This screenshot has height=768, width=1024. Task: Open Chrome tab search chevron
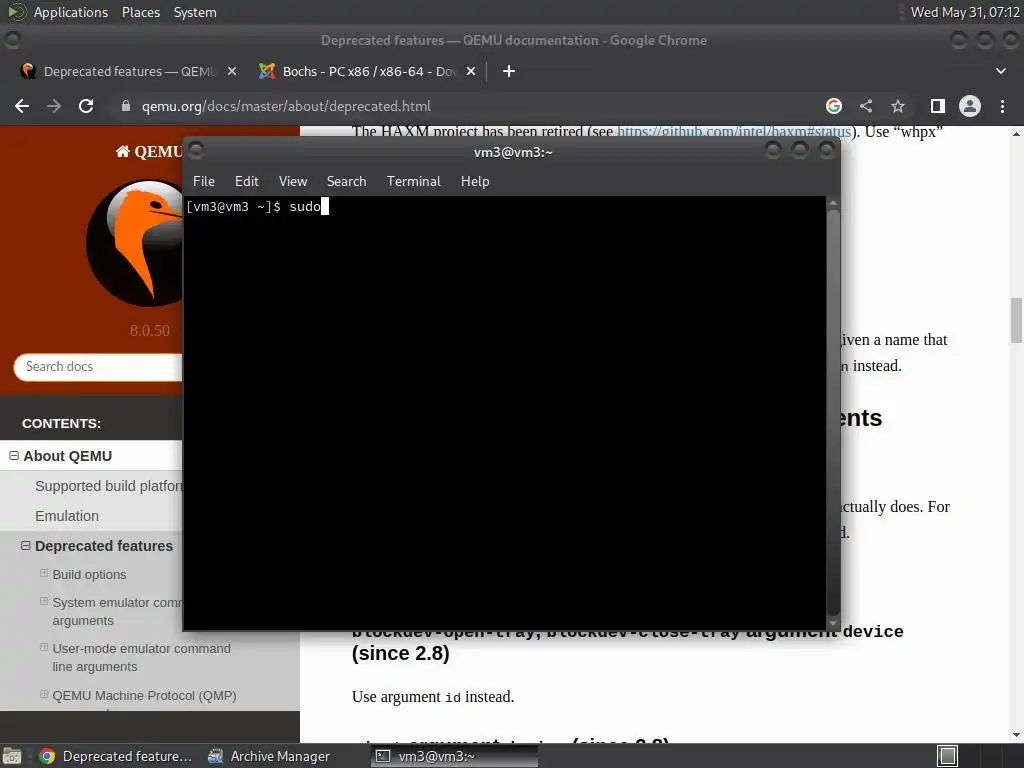click(1000, 71)
